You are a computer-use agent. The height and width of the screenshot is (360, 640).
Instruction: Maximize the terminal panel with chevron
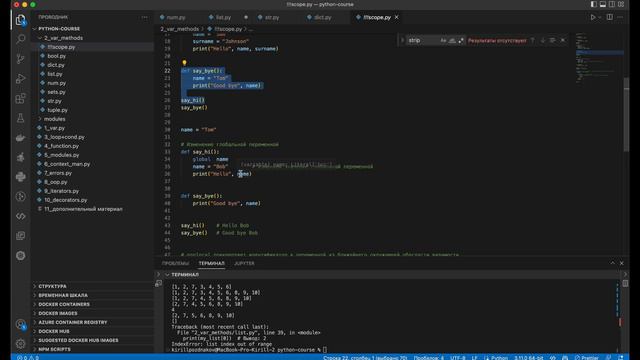pyautogui.click(x=612, y=263)
